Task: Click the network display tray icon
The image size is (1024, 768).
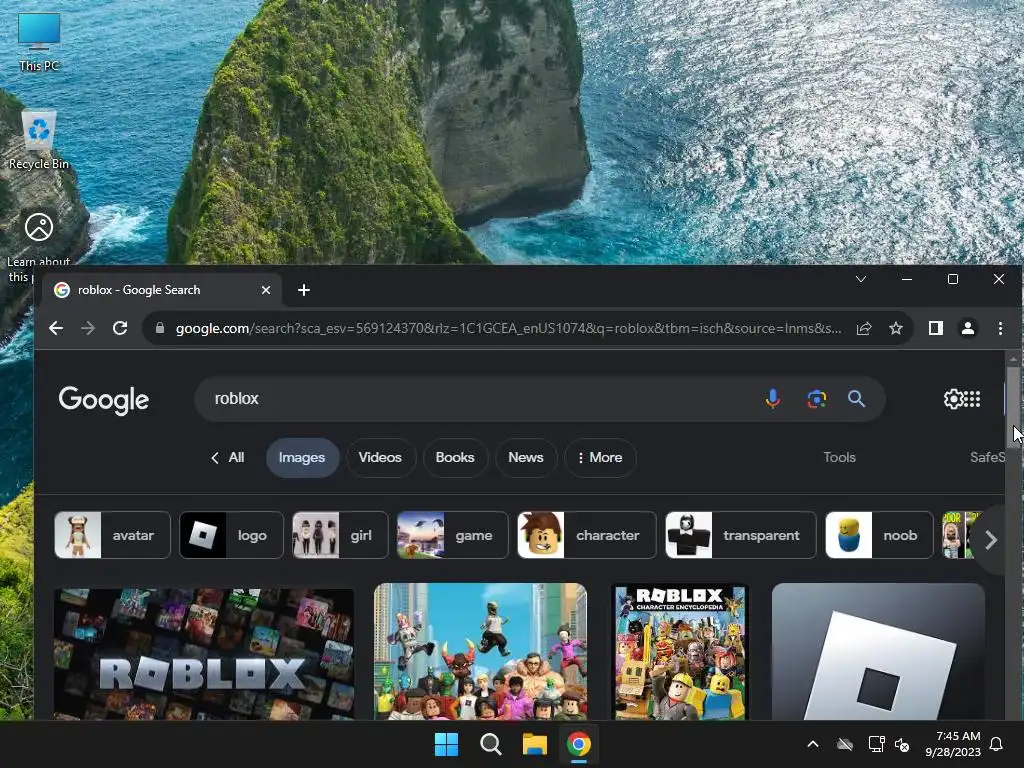Action: pos(876,744)
